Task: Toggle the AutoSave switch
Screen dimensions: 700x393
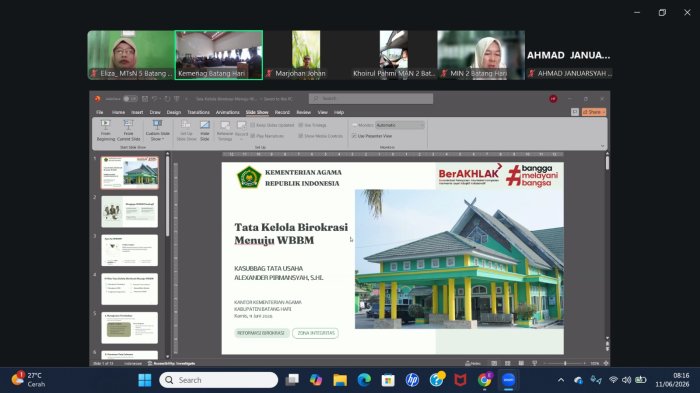Action: coord(130,99)
